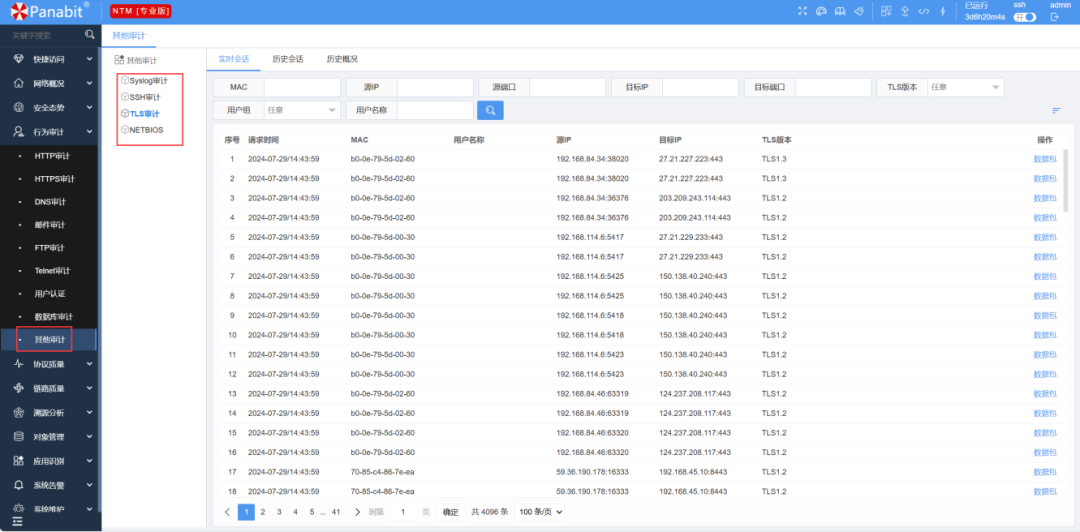This screenshot has height=532, width=1080.
Task: Switch to the 历史会话 tab
Action: point(287,59)
